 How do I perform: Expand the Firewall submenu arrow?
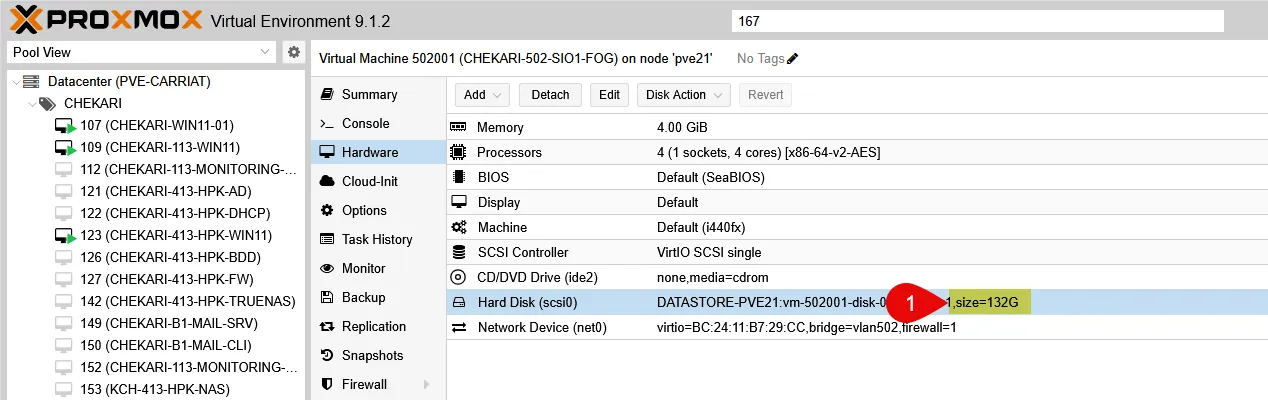427,384
